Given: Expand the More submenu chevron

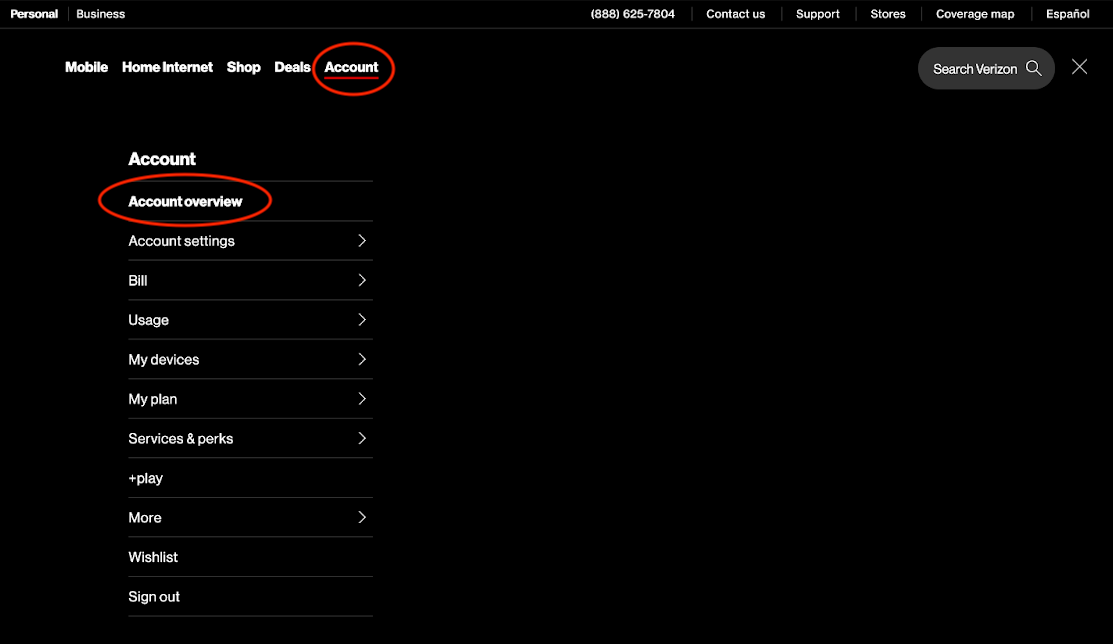Looking at the screenshot, I should (362, 518).
